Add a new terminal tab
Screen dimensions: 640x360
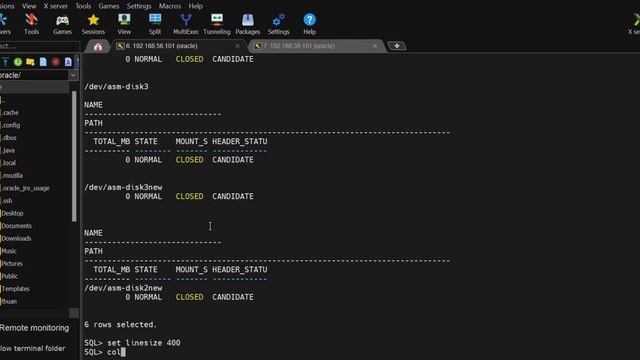(397, 46)
